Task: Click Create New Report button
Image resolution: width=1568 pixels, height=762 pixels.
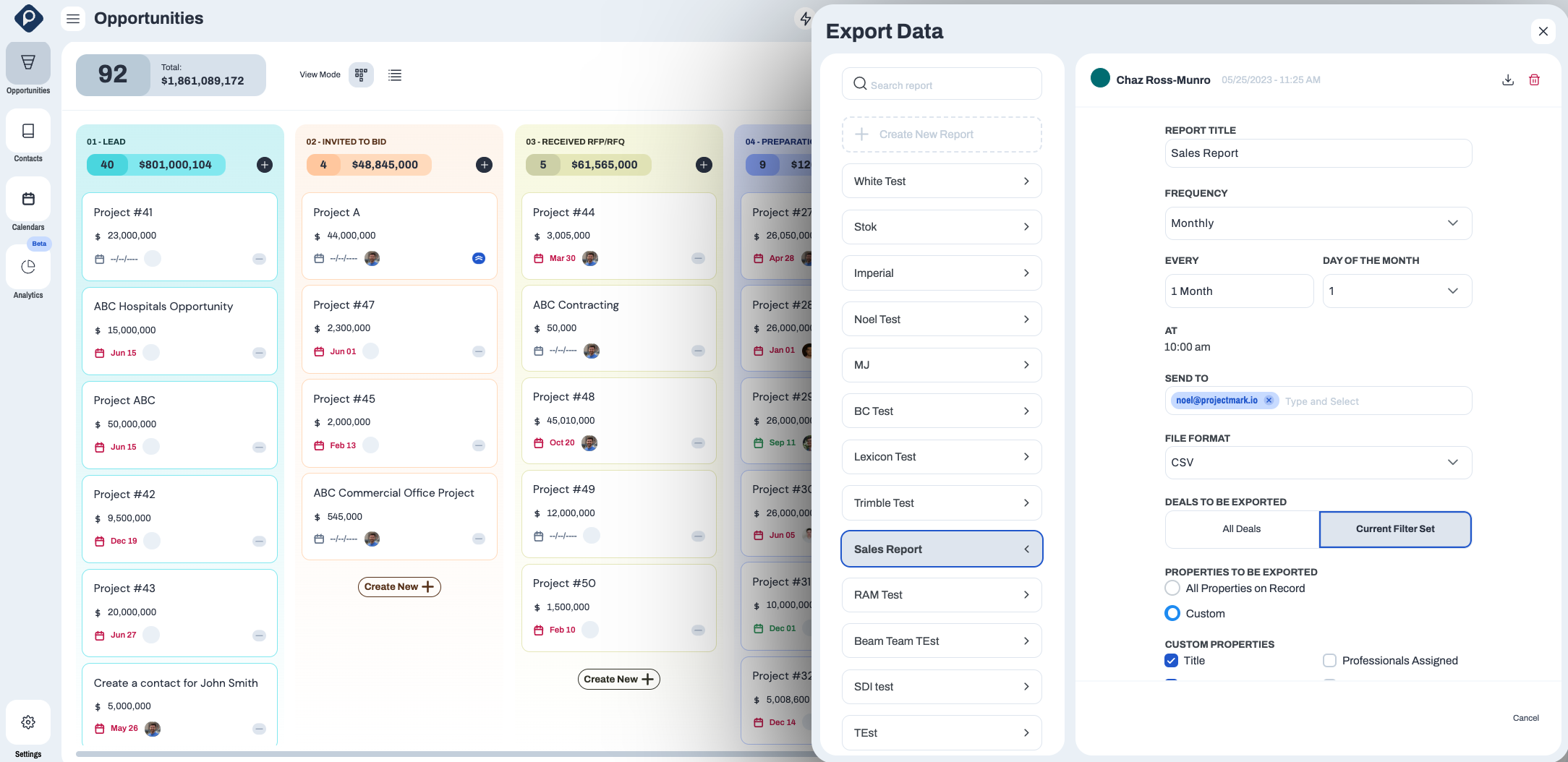Action: tap(942, 134)
